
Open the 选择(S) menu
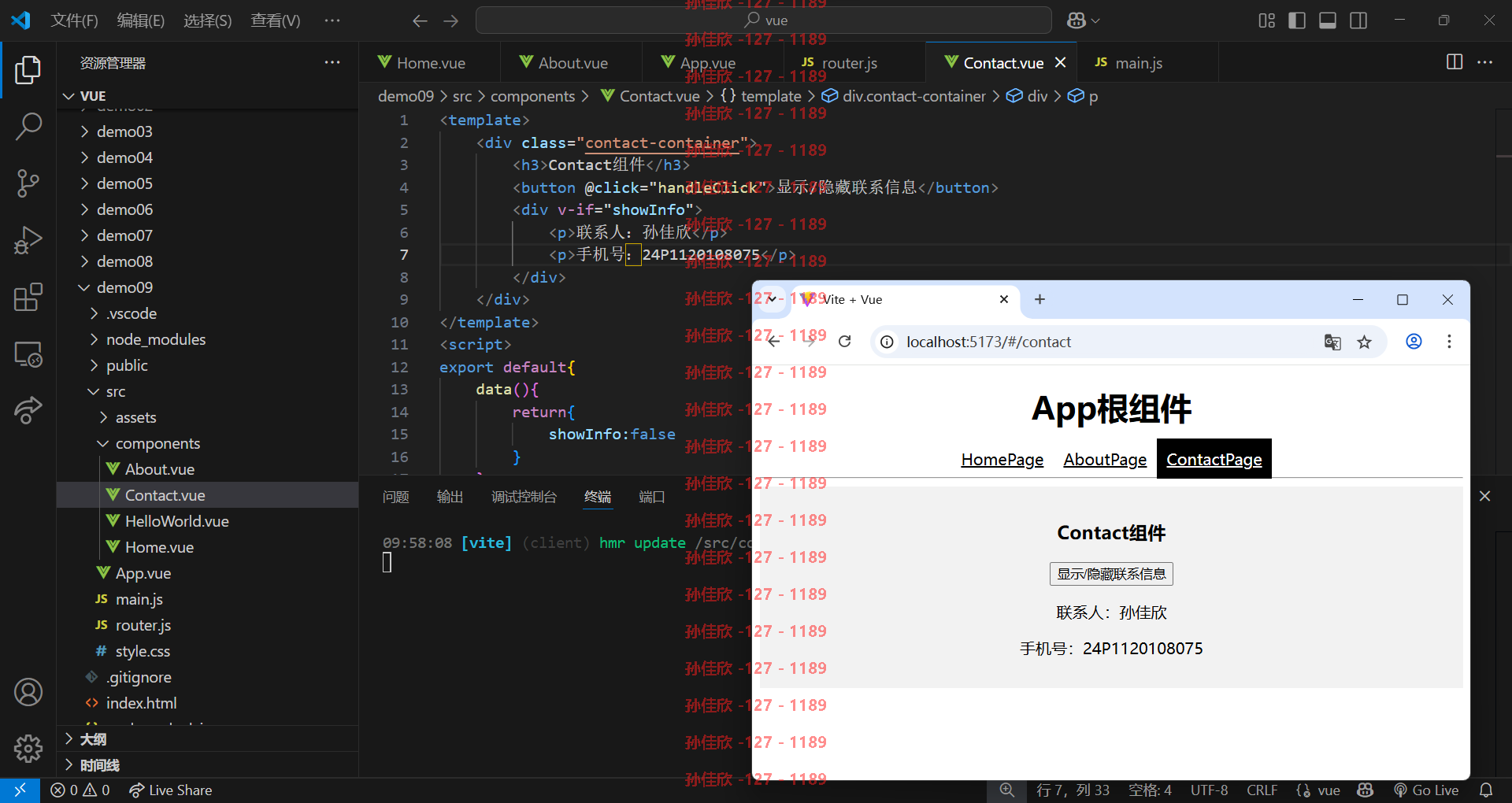(x=208, y=20)
